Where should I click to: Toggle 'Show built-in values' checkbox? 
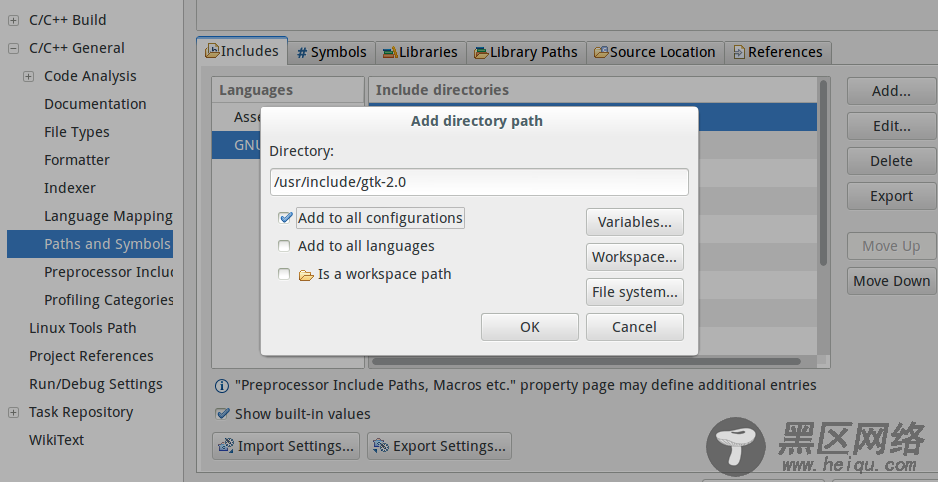tap(222, 414)
